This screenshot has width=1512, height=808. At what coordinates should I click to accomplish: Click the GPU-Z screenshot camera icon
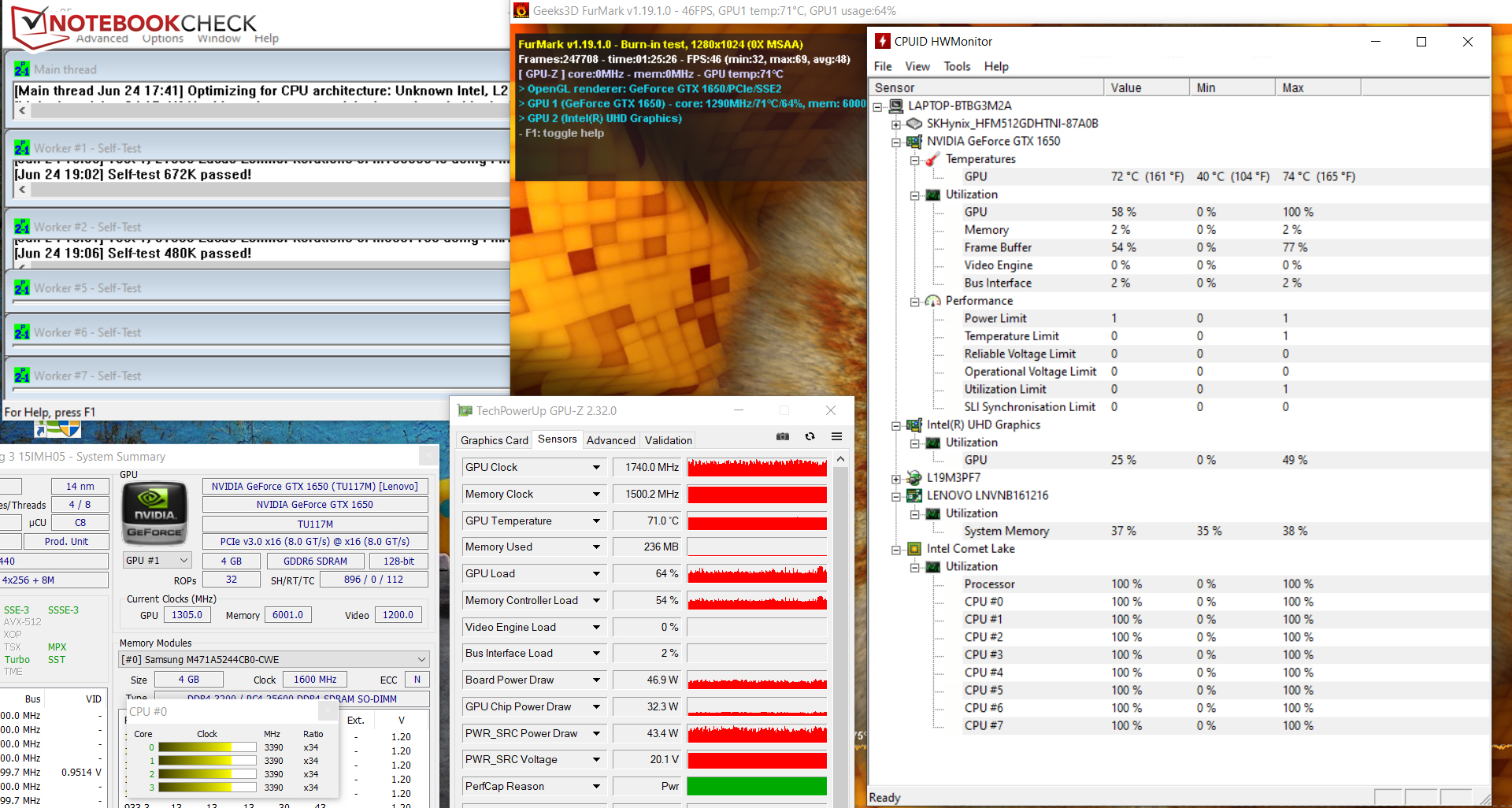[x=782, y=437]
